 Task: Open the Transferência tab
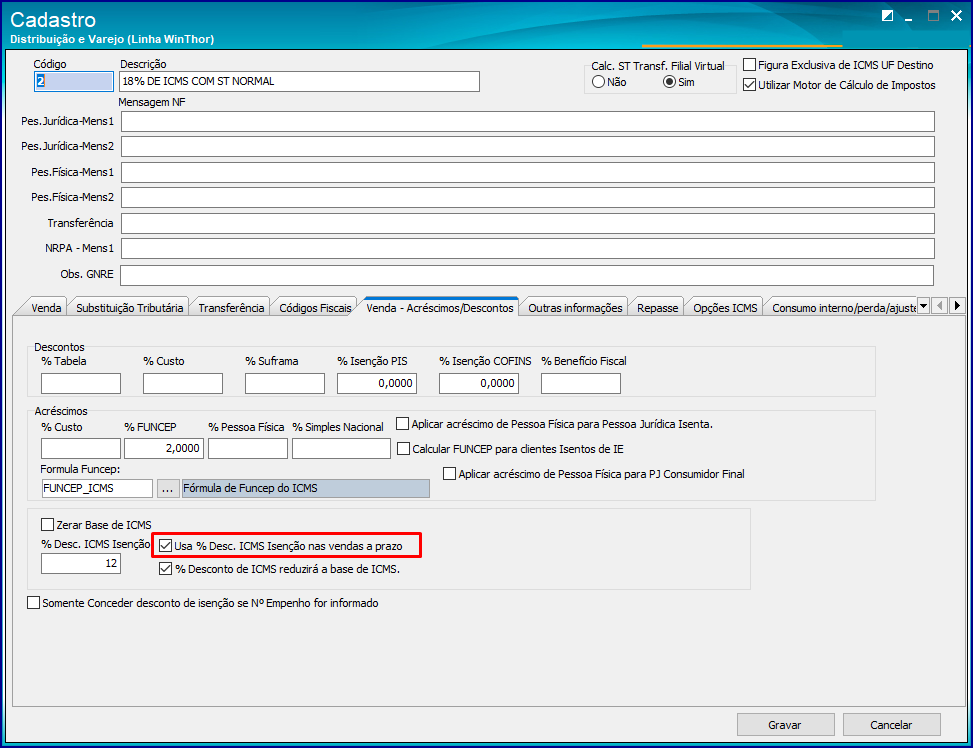[x=231, y=308]
